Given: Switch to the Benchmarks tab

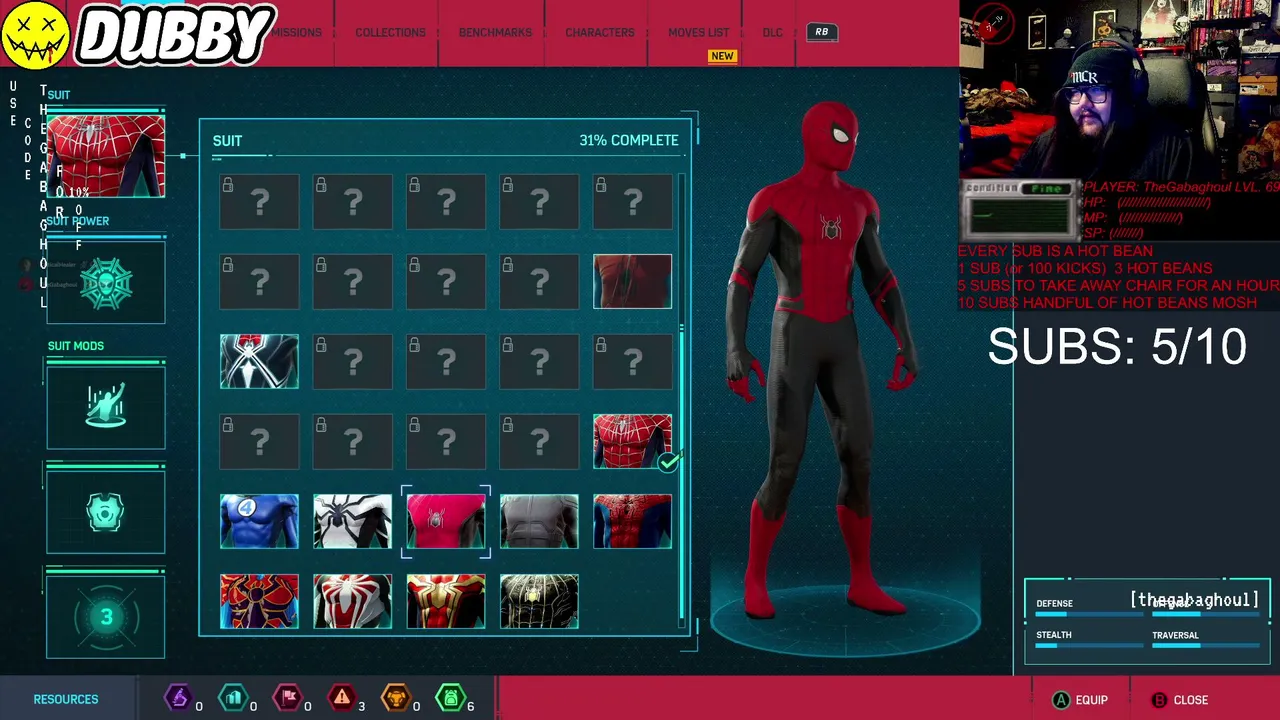Looking at the screenshot, I should click(495, 32).
